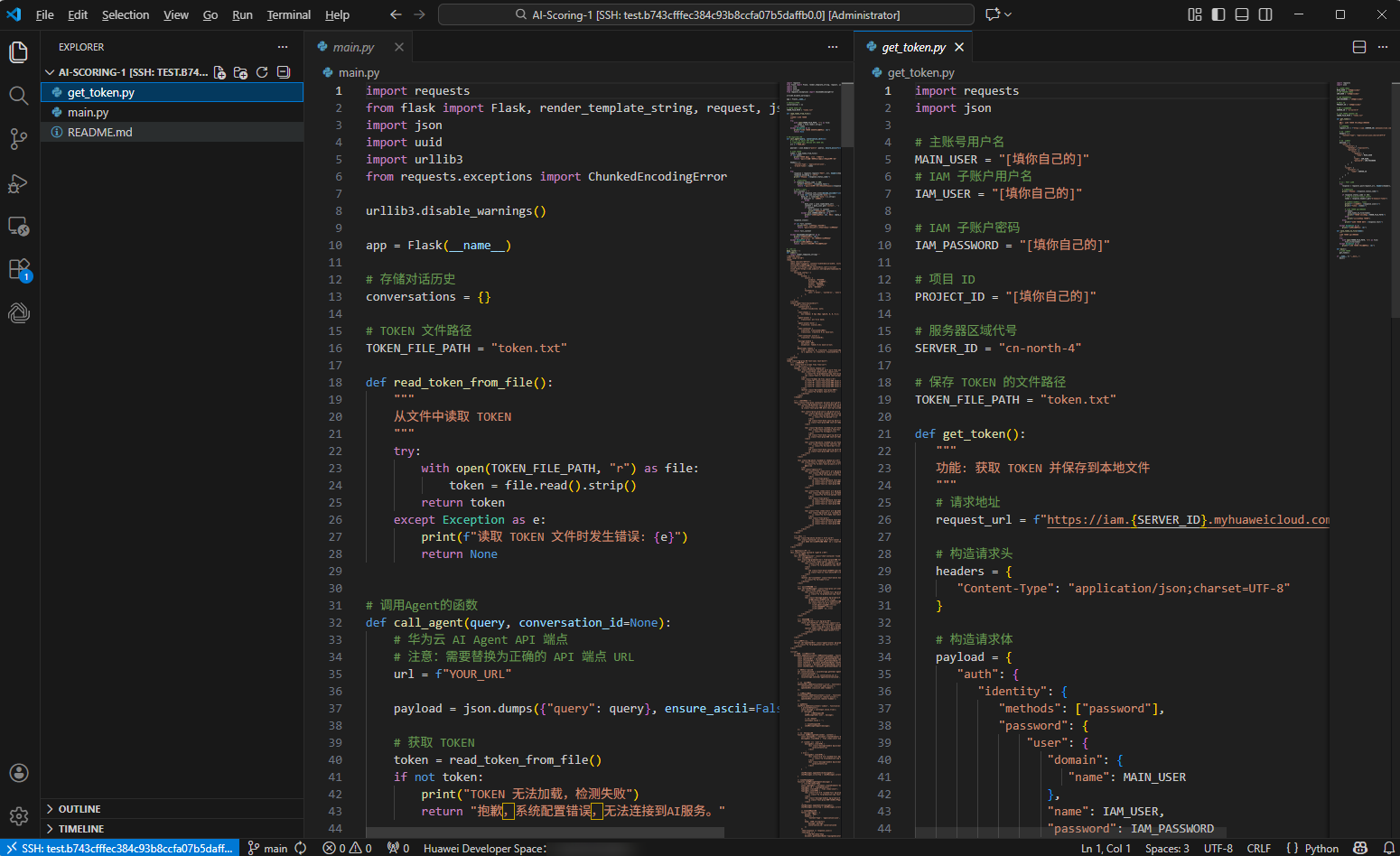The image size is (1400, 856).
Task: Click the New File icon in Explorer
Action: (x=219, y=72)
